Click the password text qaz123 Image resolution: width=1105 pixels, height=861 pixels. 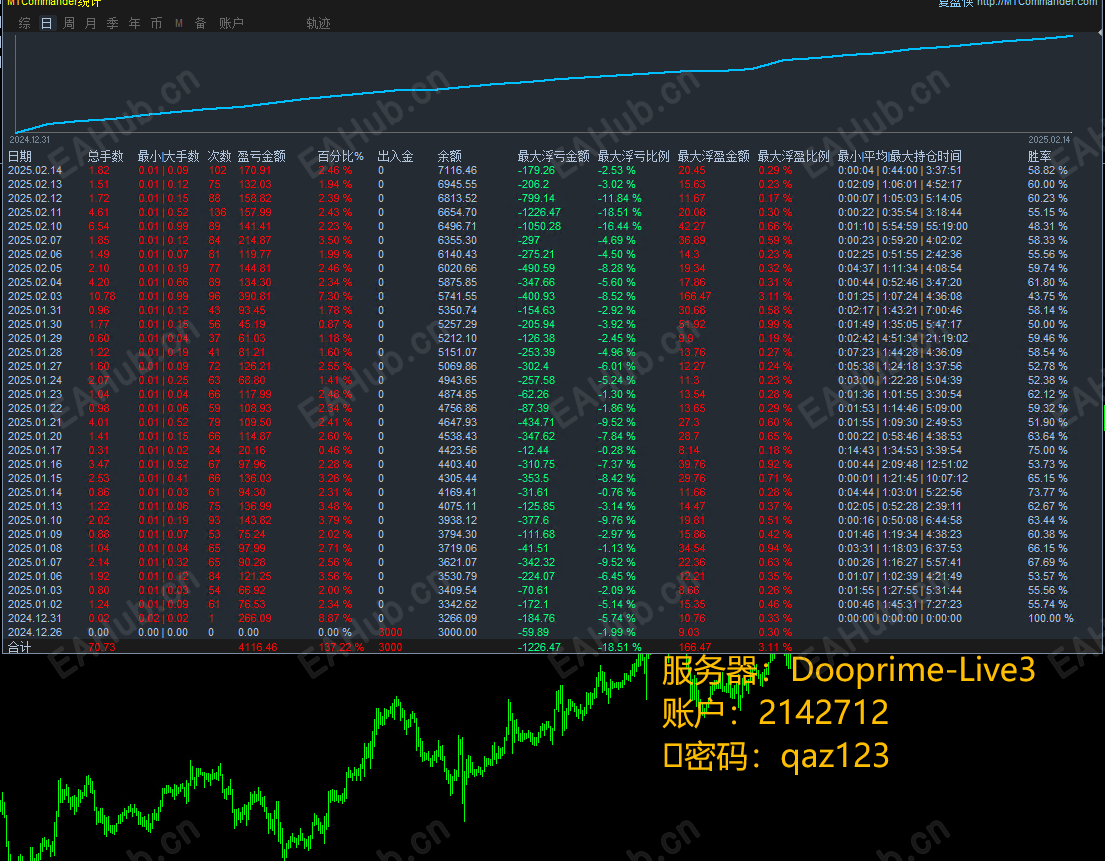[x=835, y=756]
